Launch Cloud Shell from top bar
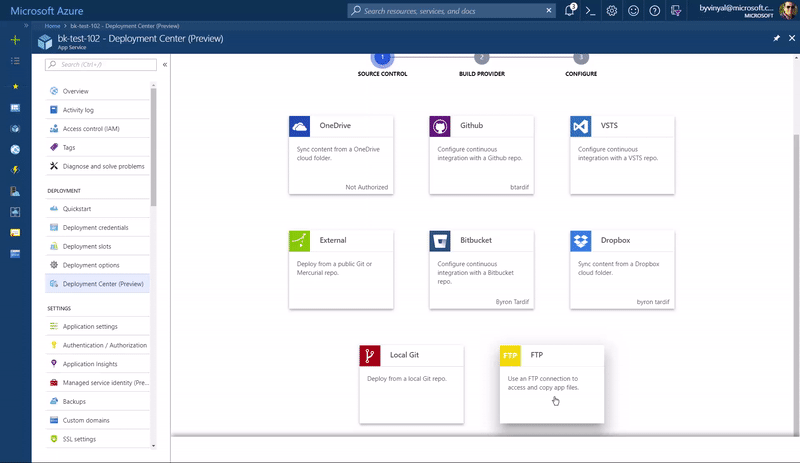Screen dimensions: 800x463 [591, 10]
